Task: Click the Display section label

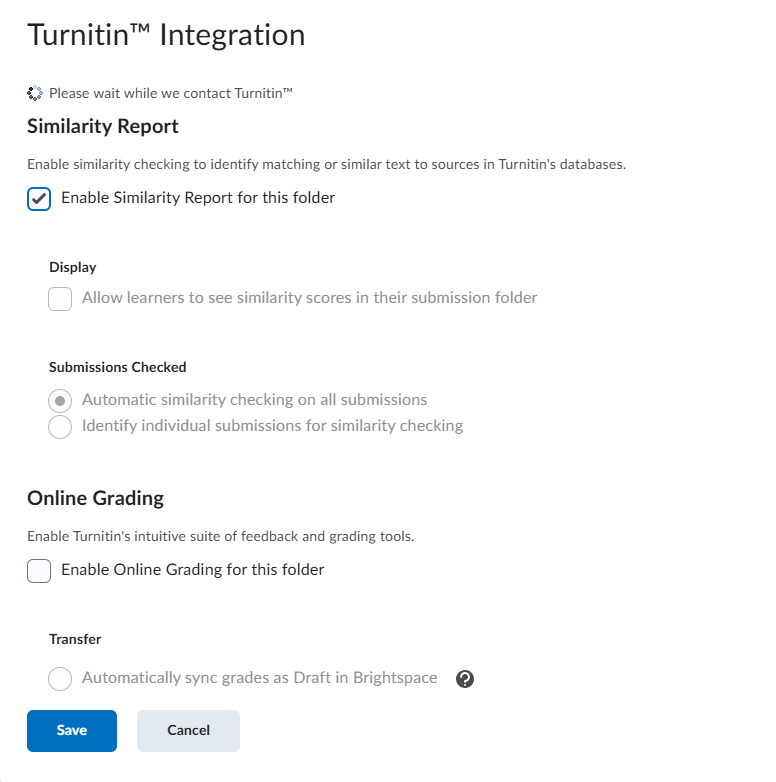Action: [x=73, y=267]
